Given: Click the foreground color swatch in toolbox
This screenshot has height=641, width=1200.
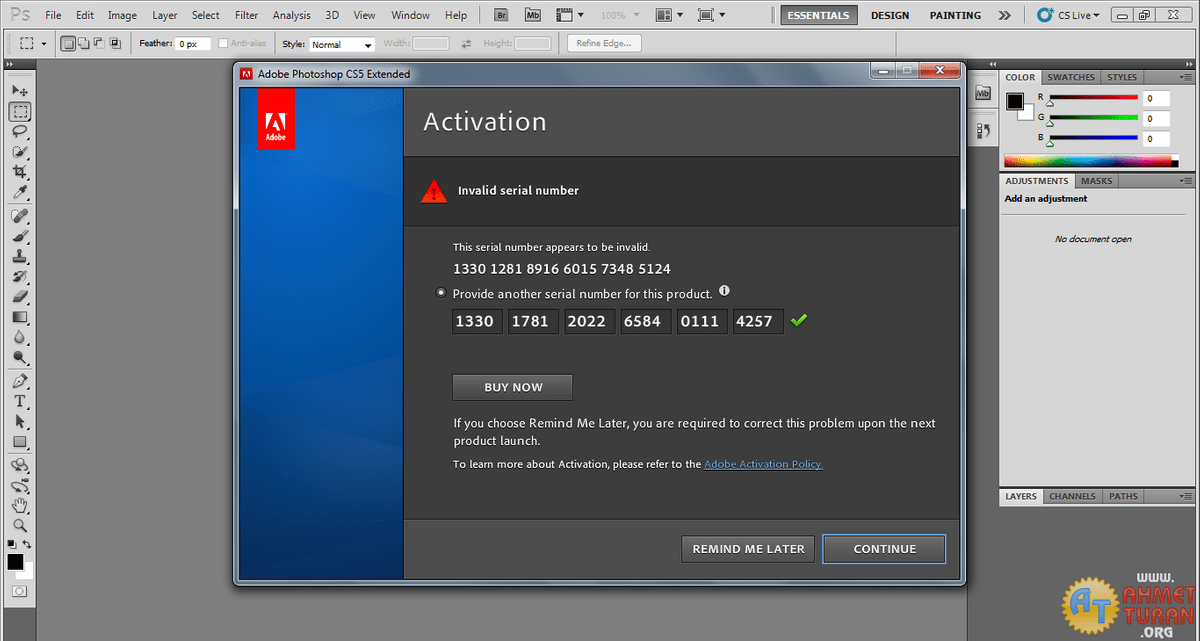Looking at the screenshot, I should (x=15, y=562).
